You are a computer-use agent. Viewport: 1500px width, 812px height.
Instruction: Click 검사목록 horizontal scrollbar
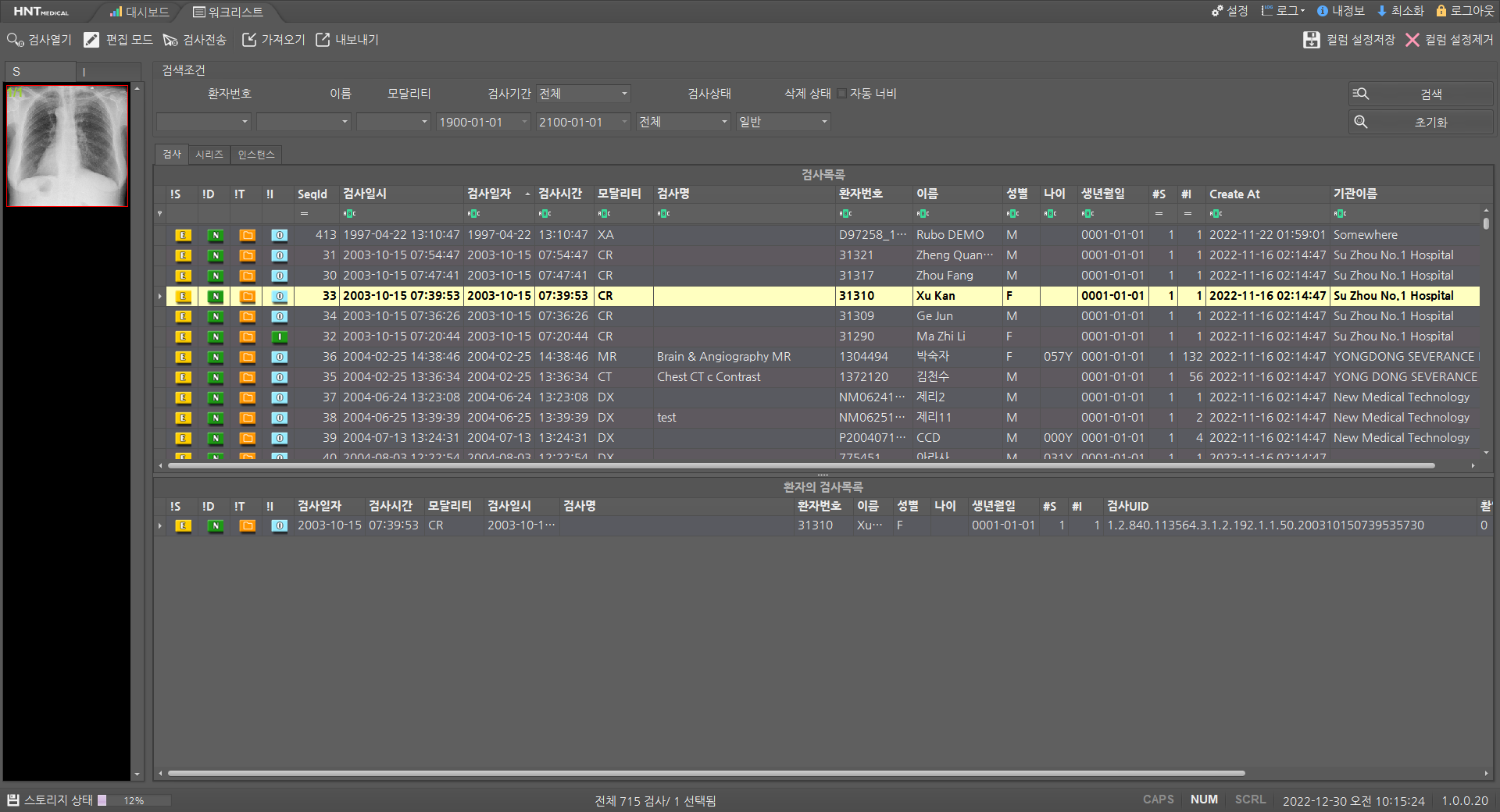coord(803,465)
